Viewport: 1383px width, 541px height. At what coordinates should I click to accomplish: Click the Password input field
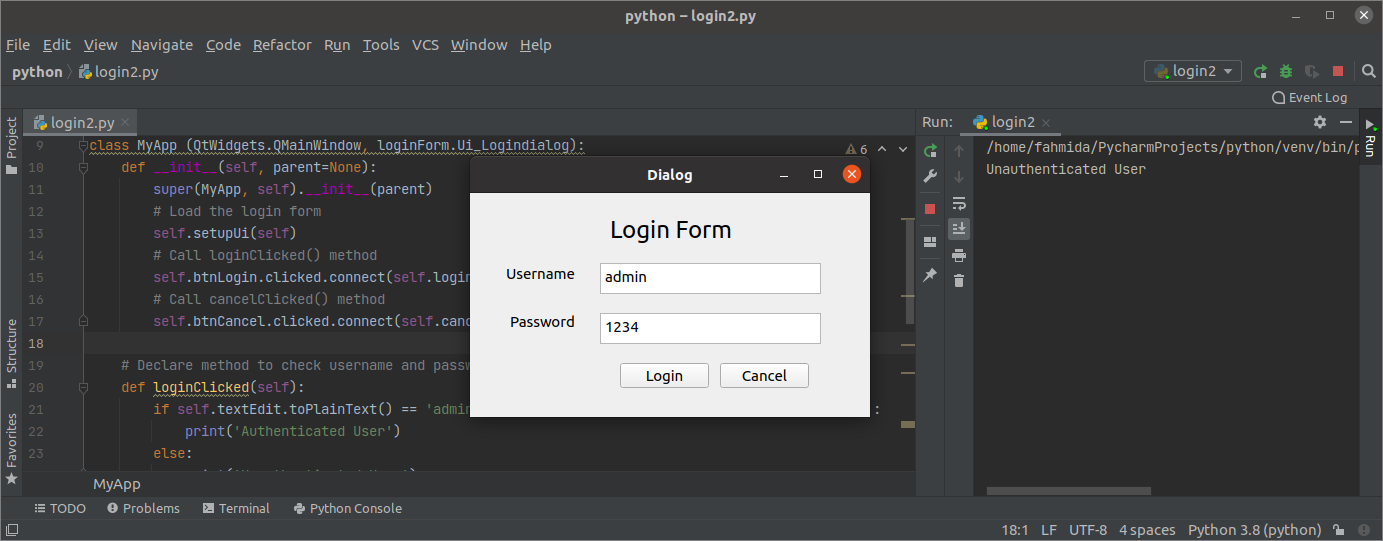coord(710,328)
